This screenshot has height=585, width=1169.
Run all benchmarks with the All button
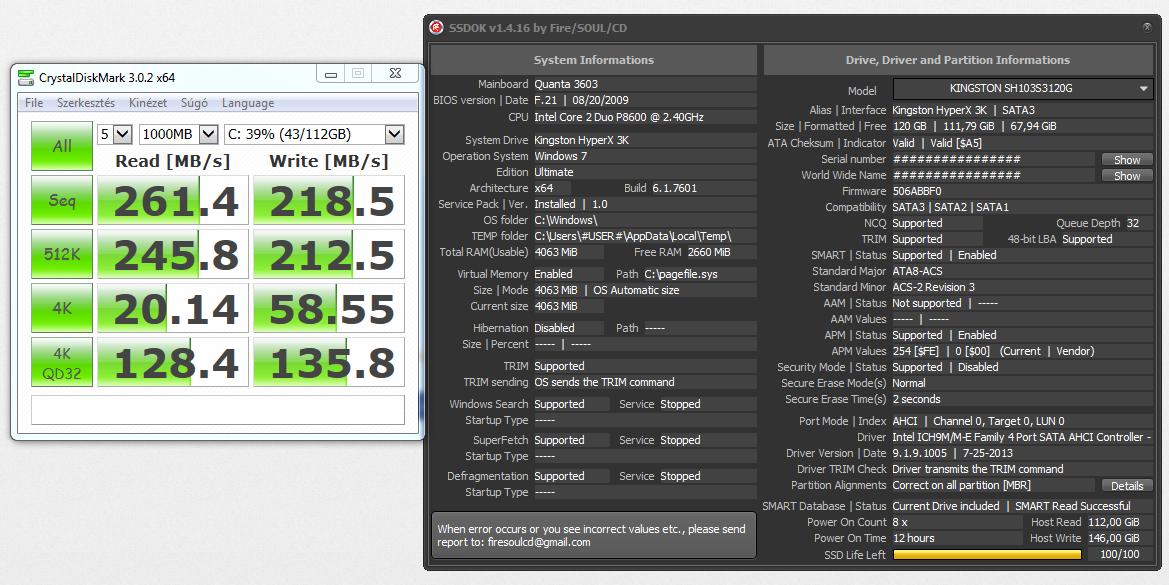(62, 146)
